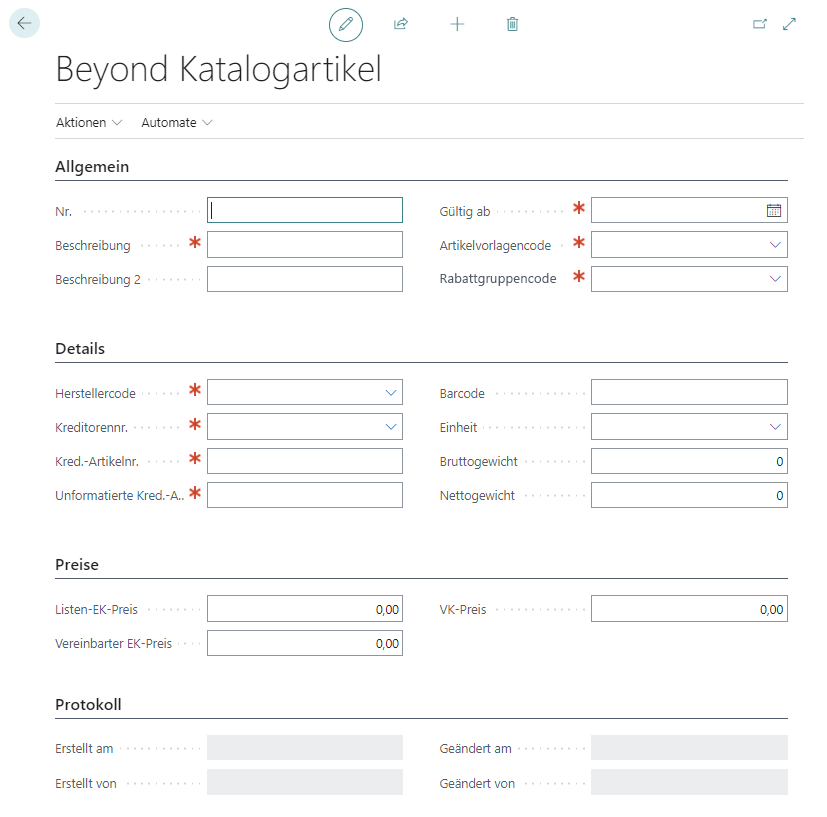Open the Aktionen menu
827x817 pixels.
[x=89, y=122]
